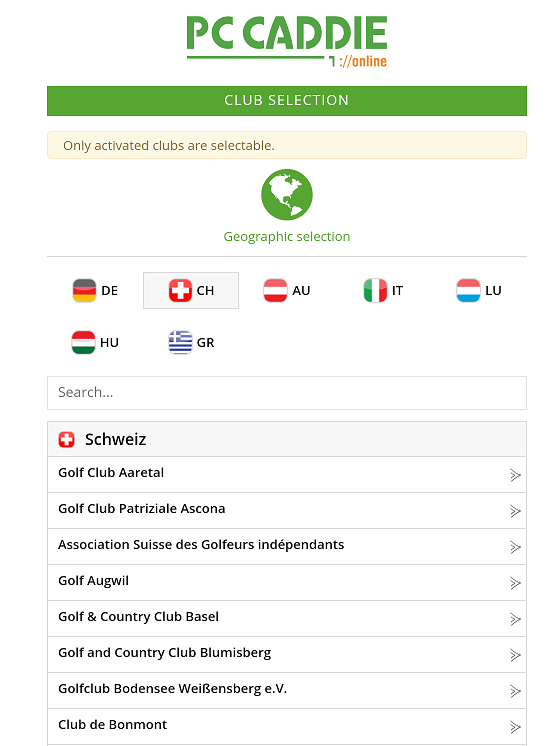
Task: Click the Swiss flag next to Schweiz
Action: pyautogui.click(x=67, y=440)
